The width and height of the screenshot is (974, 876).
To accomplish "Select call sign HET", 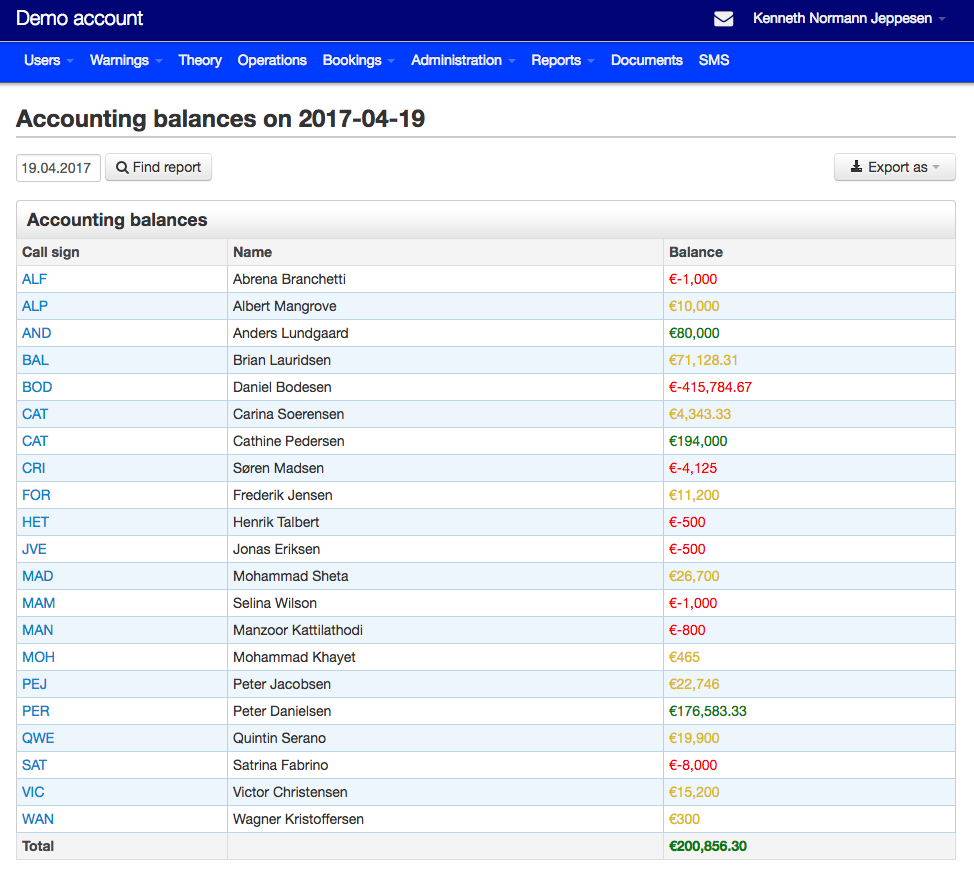I will pos(35,522).
